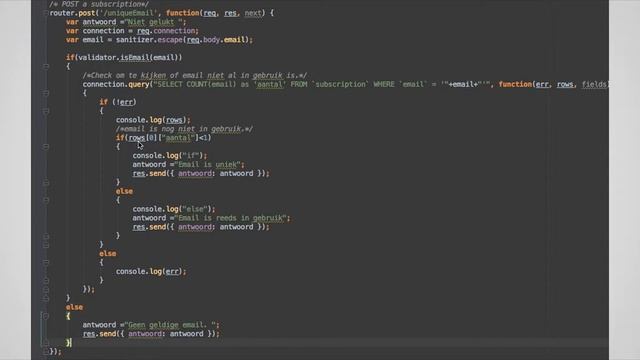Click validator.isEmail(email) condition
640x360 pixels.
128,58
